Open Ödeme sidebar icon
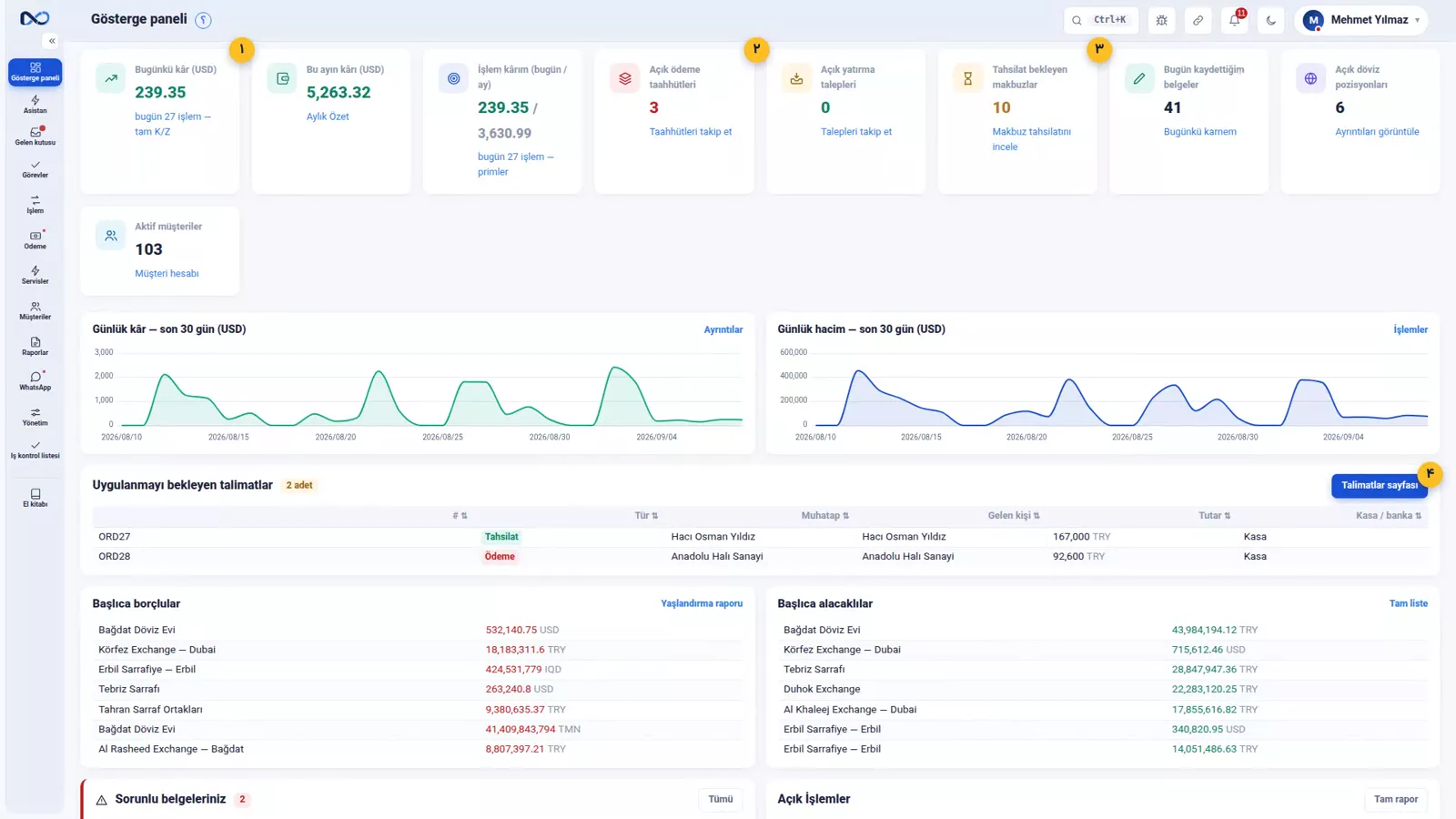1456x819 pixels. 35,240
